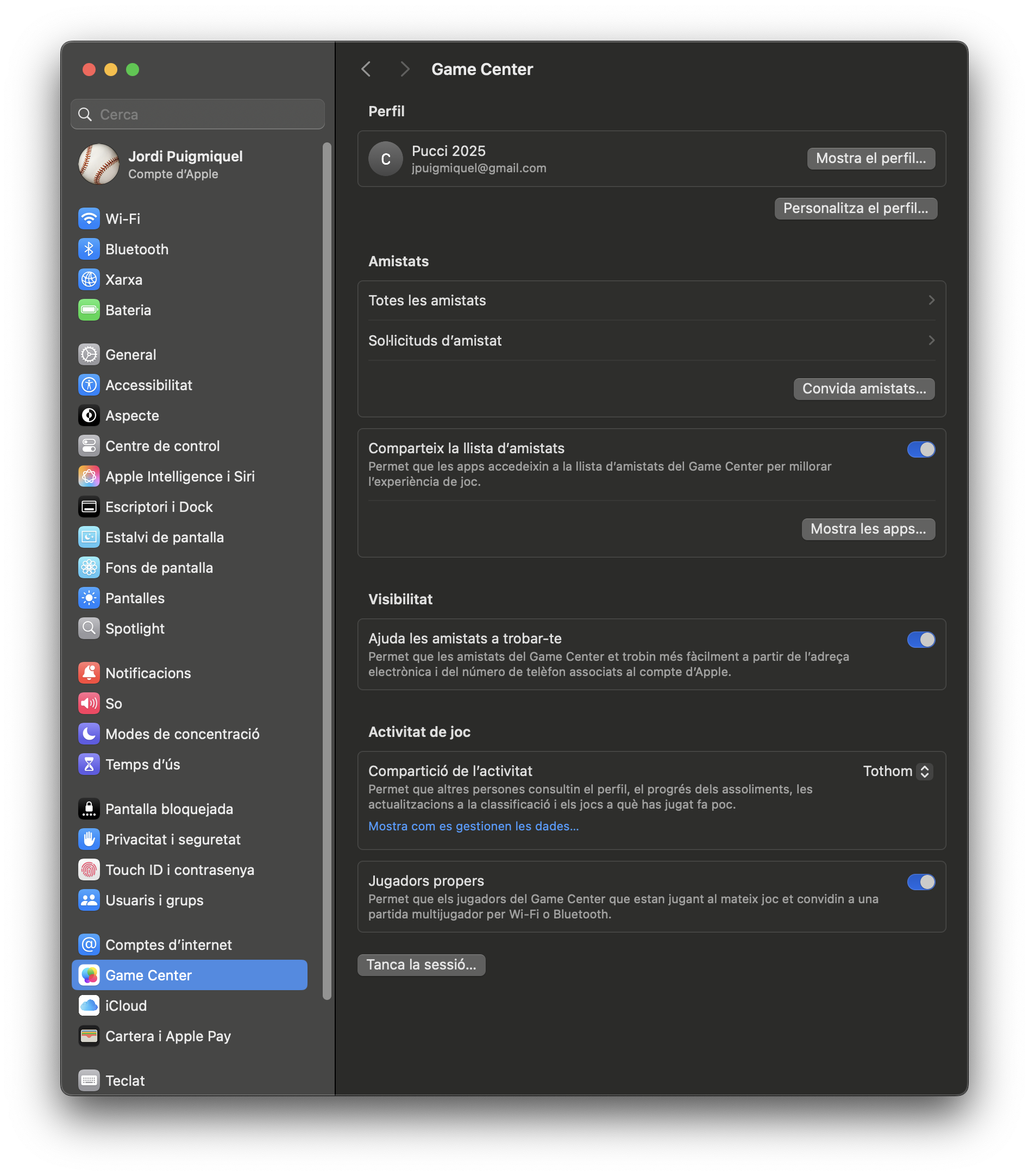Open the Centre de control icon
Screen dimensions: 1029x1176
pyautogui.click(x=89, y=446)
